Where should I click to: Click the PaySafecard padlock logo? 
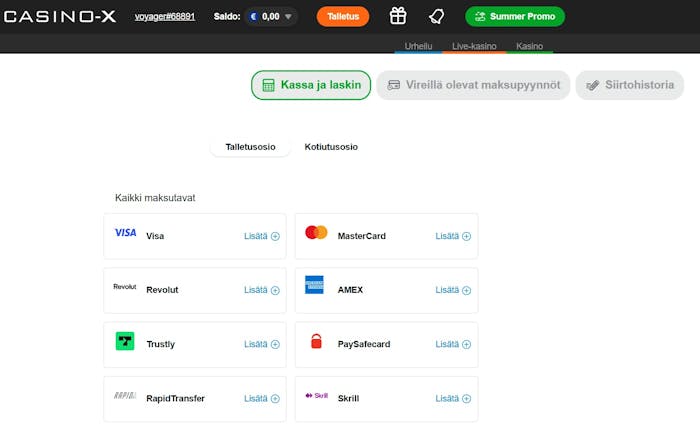[316, 341]
